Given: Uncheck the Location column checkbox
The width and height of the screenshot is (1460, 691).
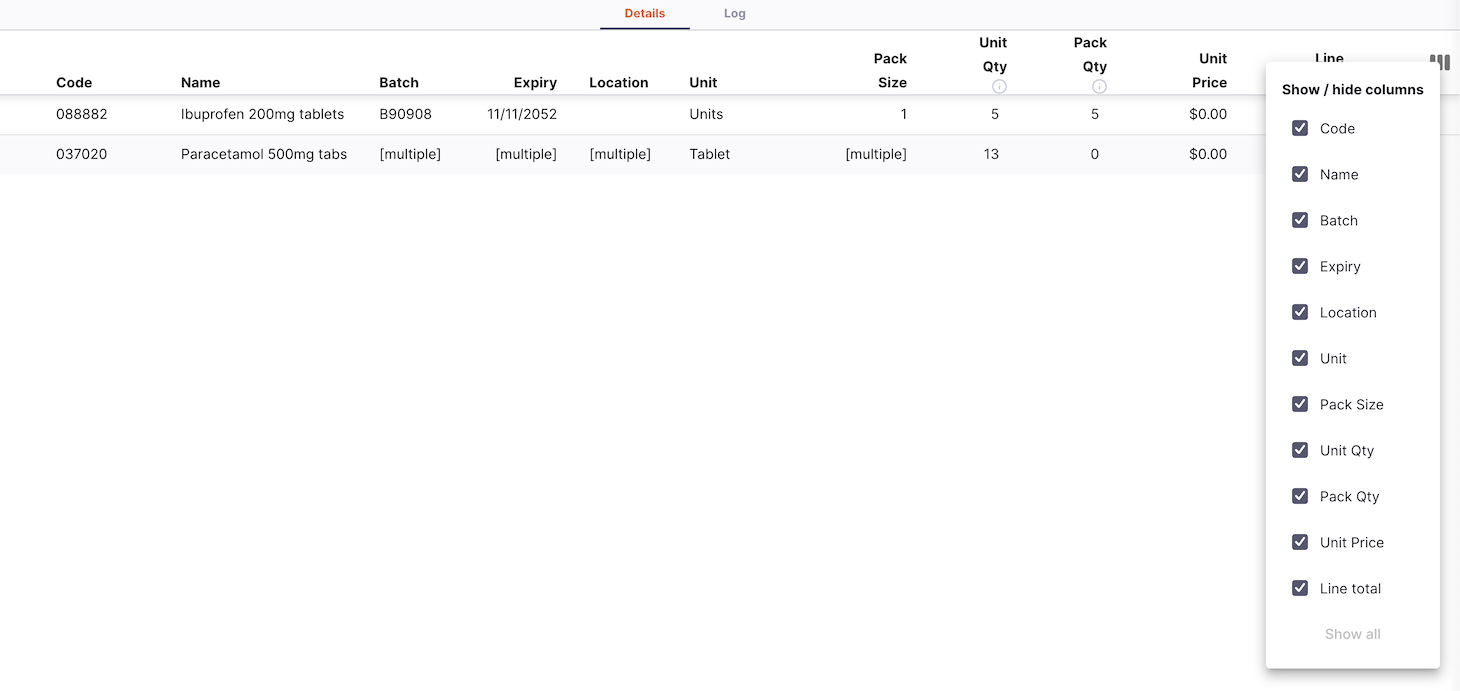Looking at the screenshot, I should [x=1300, y=312].
